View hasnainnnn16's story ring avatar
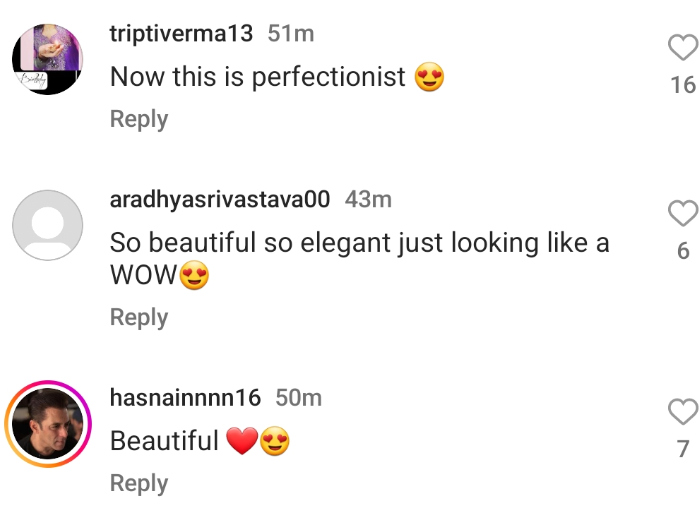700x511 pixels. point(47,424)
